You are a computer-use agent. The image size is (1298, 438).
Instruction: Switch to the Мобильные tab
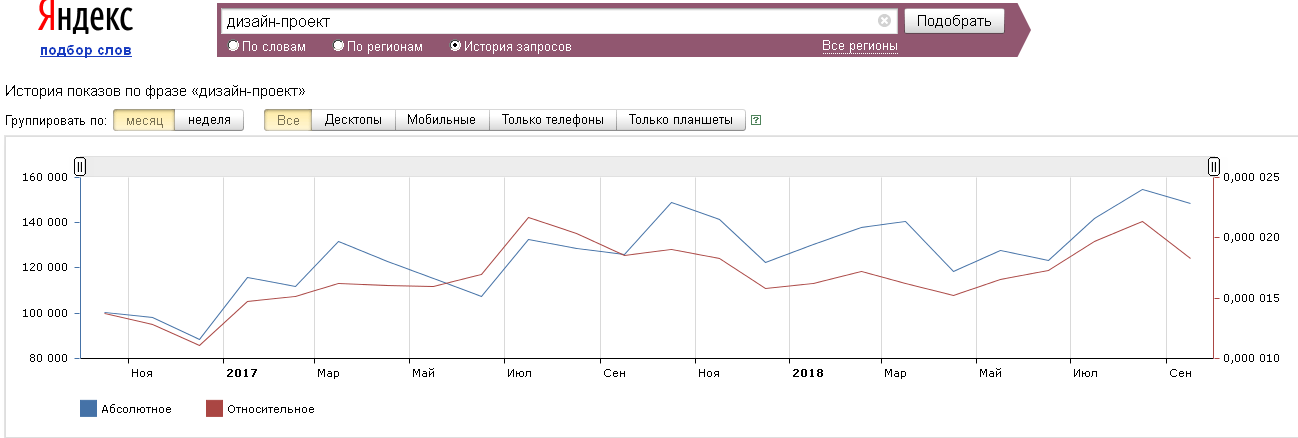coord(442,120)
